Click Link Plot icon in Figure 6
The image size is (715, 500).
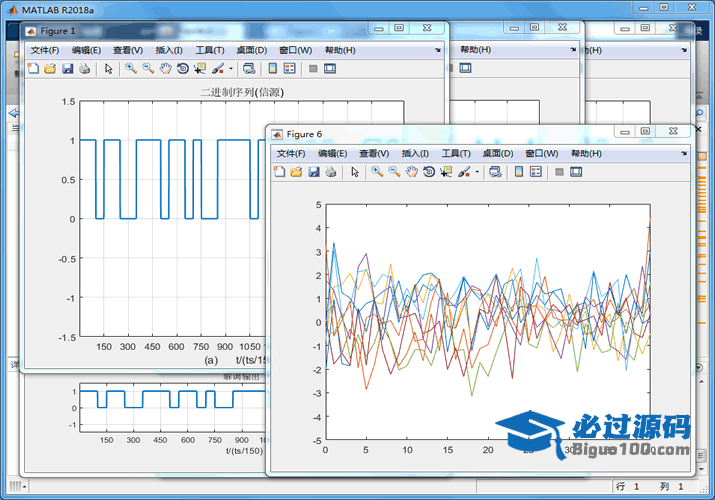pyautogui.click(x=495, y=172)
